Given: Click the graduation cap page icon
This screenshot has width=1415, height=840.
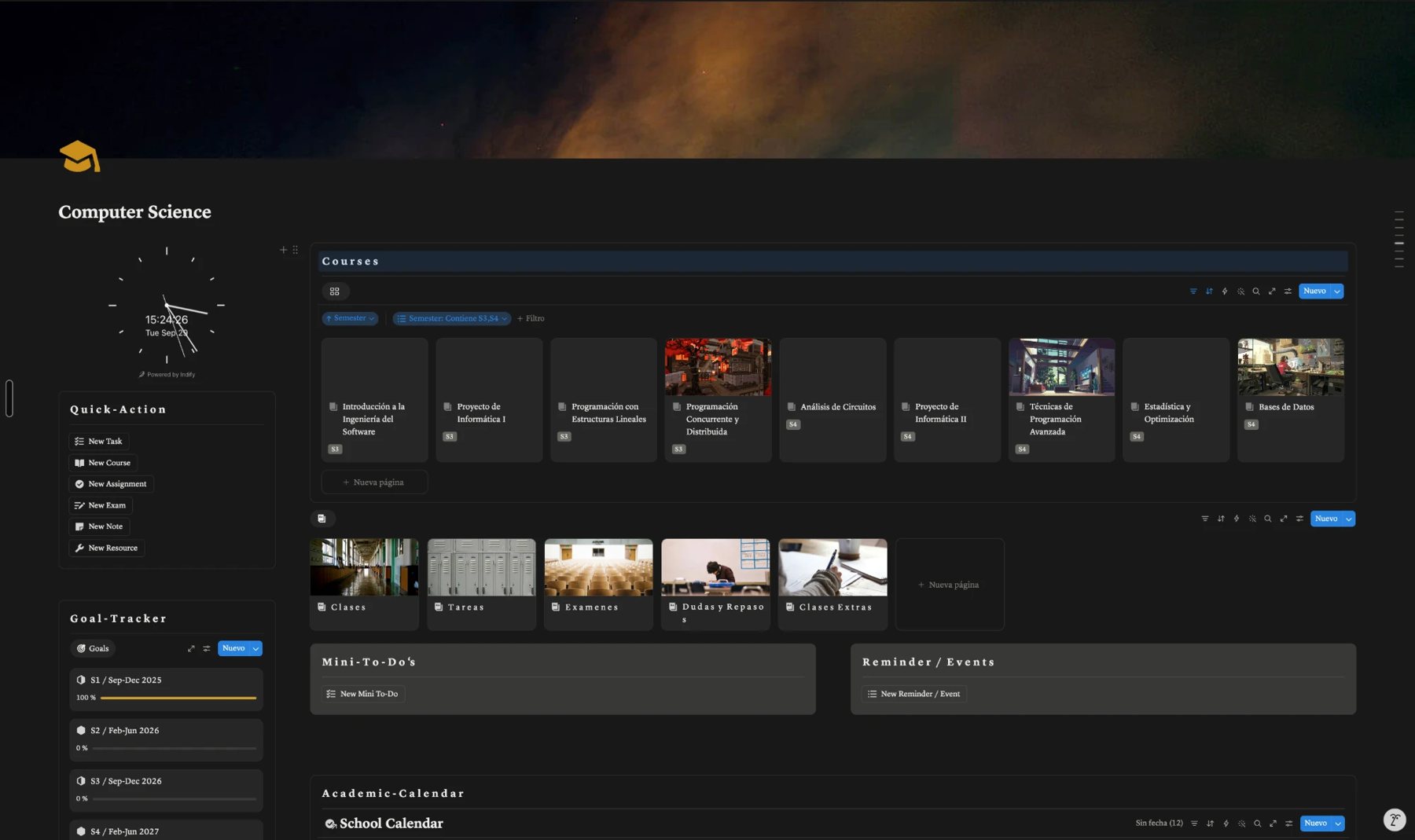Looking at the screenshot, I should pyautogui.click(x=79, y=156).
